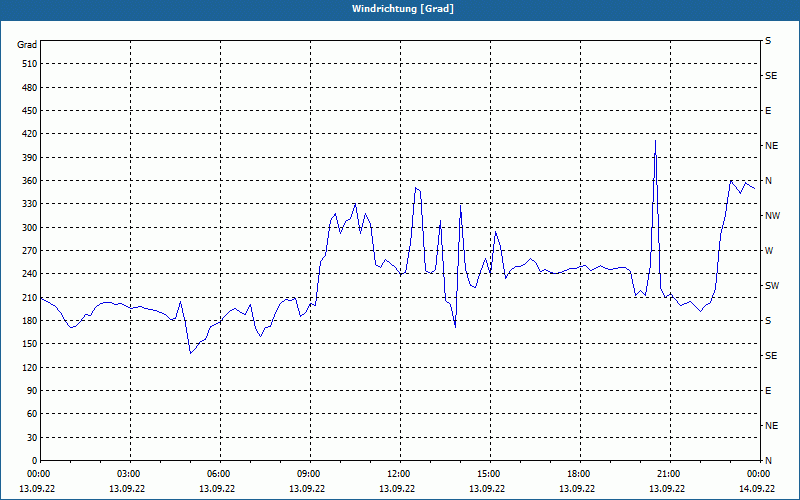The height and width of the screenshot is (500, 800).
Task: Click the 14.09.22 date label
Action: point(757,488)
